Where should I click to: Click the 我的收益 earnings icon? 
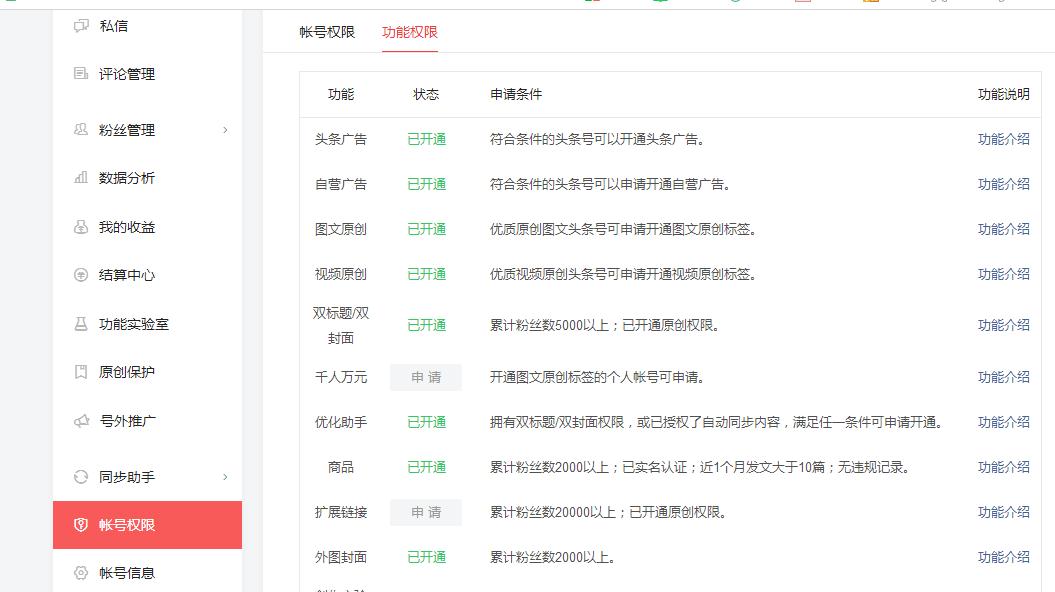pyautogui.click(x=81, y=227)
